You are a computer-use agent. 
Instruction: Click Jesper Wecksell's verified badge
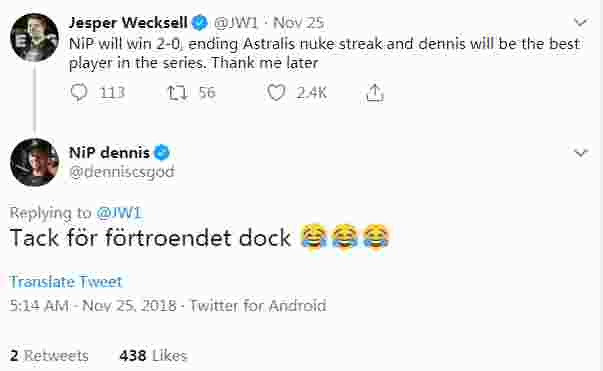coord(200,23)
